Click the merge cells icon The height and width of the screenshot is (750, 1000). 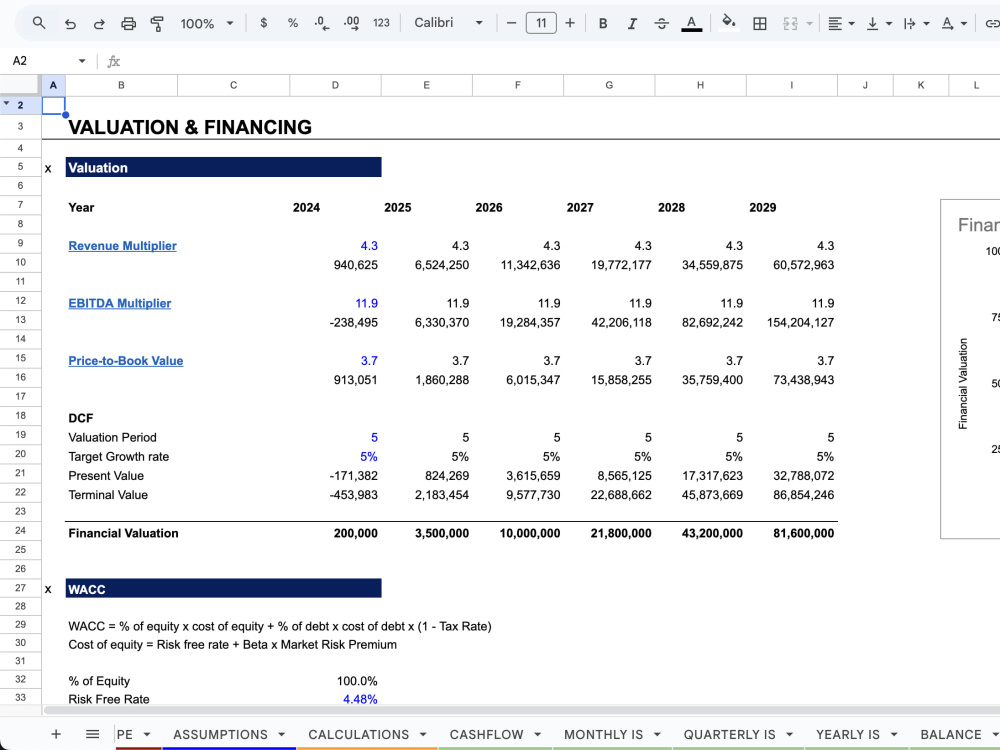coord(790,24)
